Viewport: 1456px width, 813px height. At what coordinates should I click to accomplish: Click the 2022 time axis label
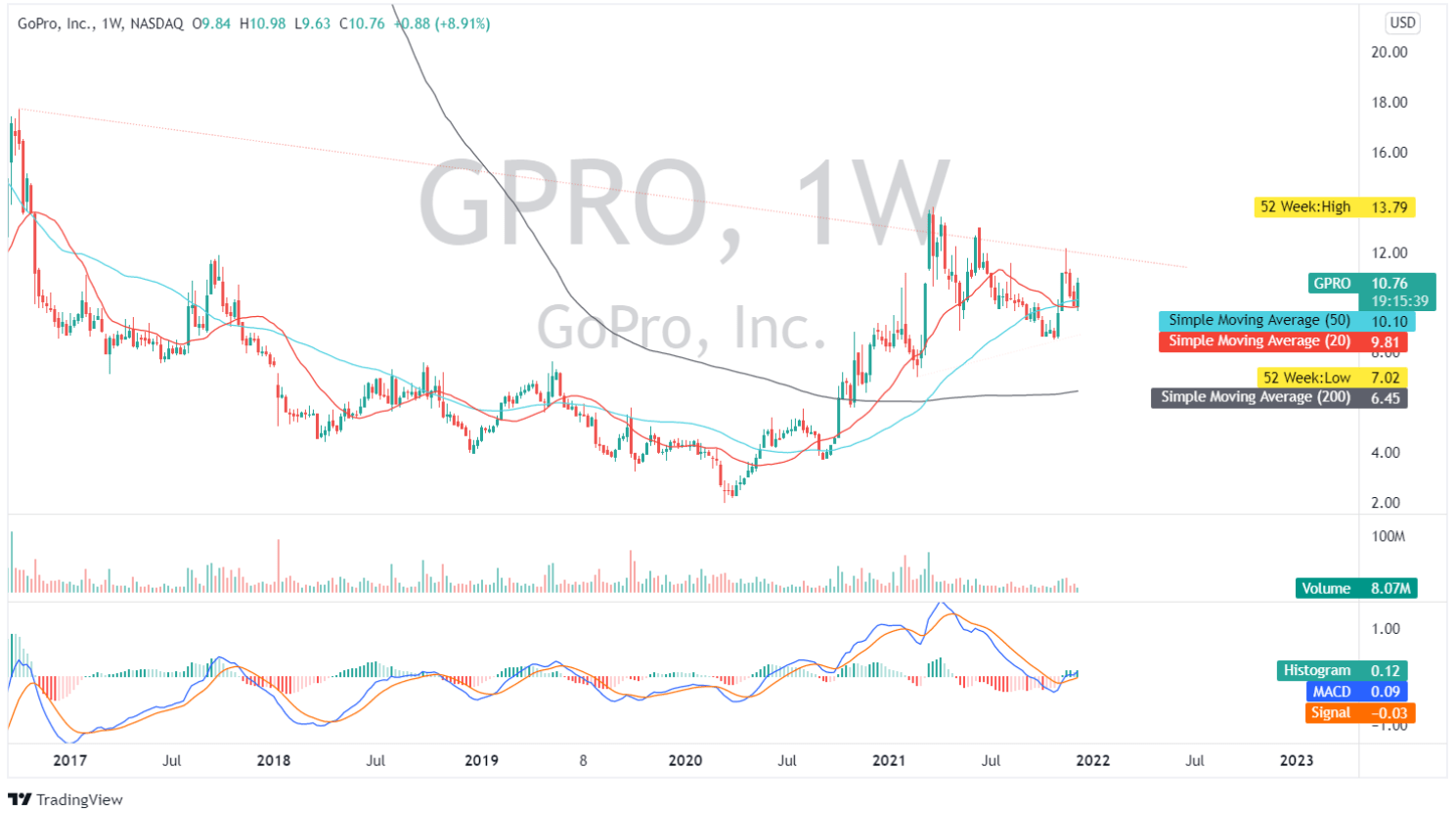[1092, 761]
